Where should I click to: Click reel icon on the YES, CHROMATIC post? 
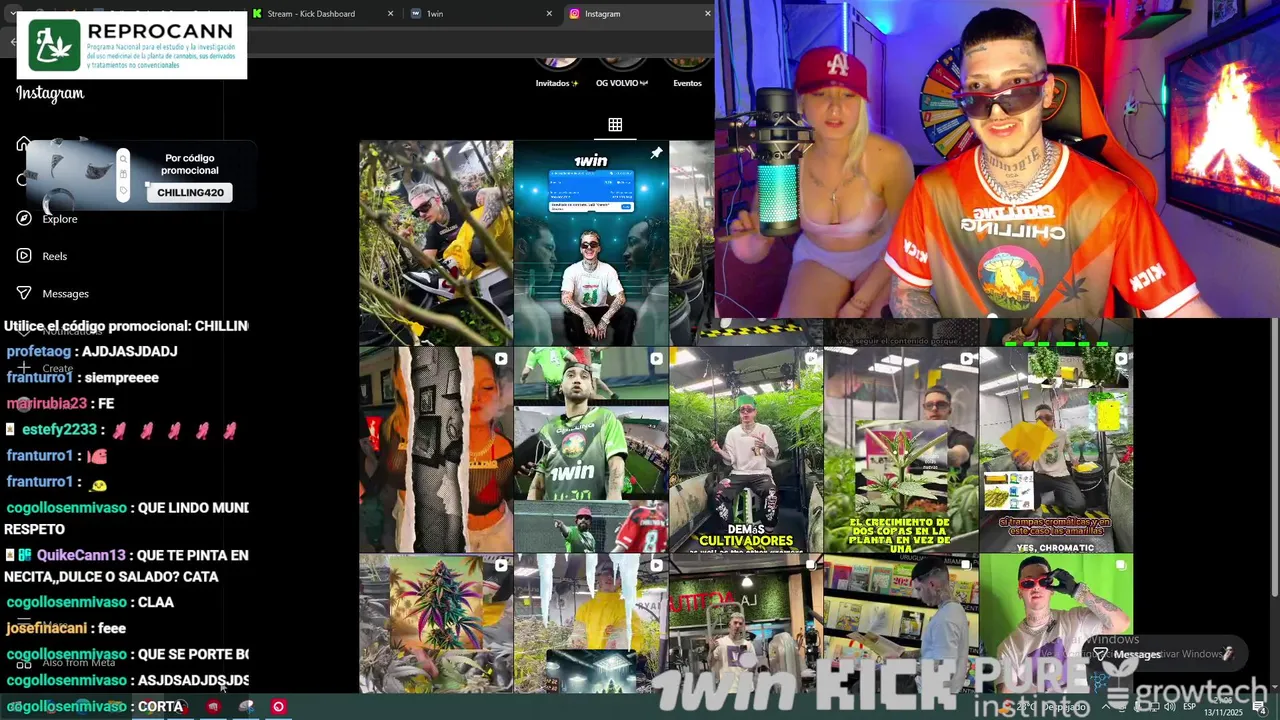pyautogui.click(x=1121, y=359)
